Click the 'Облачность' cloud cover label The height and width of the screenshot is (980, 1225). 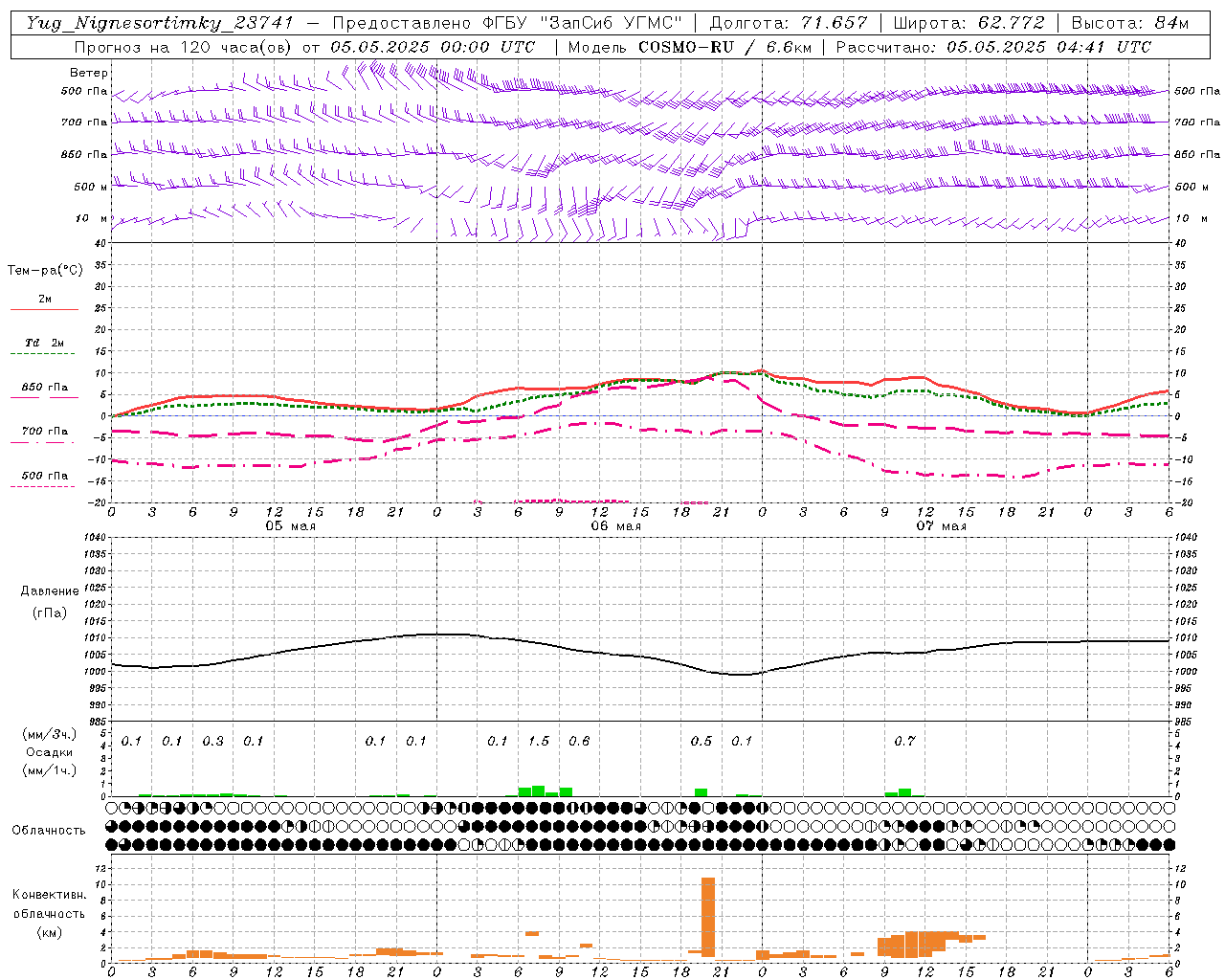point(49,831)
